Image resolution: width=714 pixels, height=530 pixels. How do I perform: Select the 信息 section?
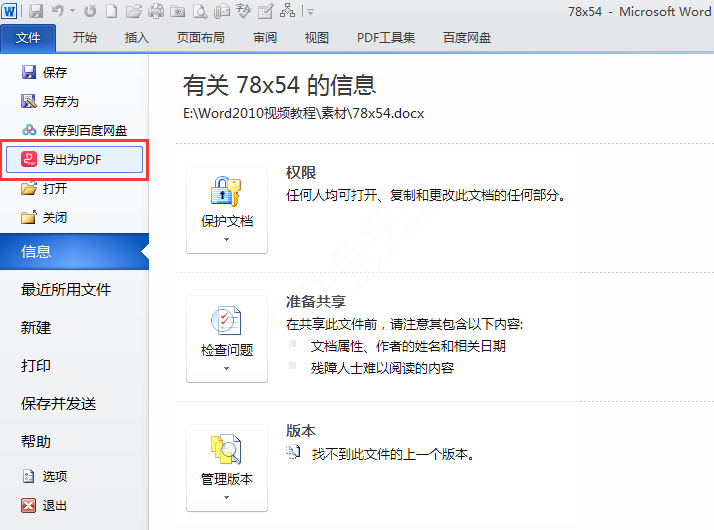(74, 251)
